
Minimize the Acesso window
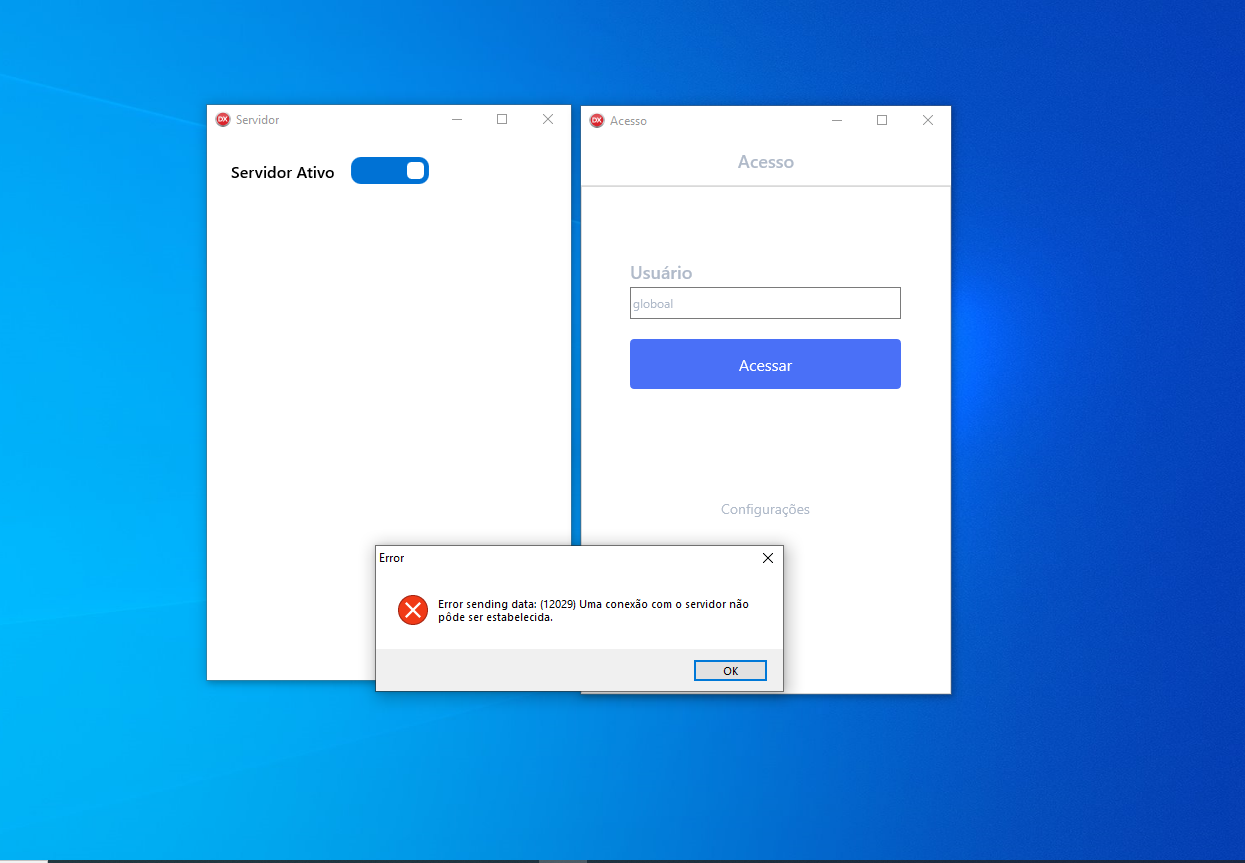point(837,120)
